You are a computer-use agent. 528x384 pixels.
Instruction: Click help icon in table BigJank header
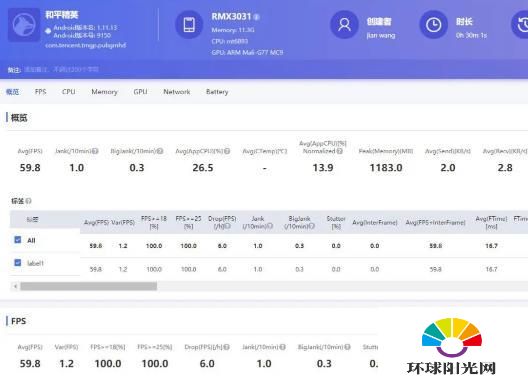pyautogui.click(x=311, y=226)
